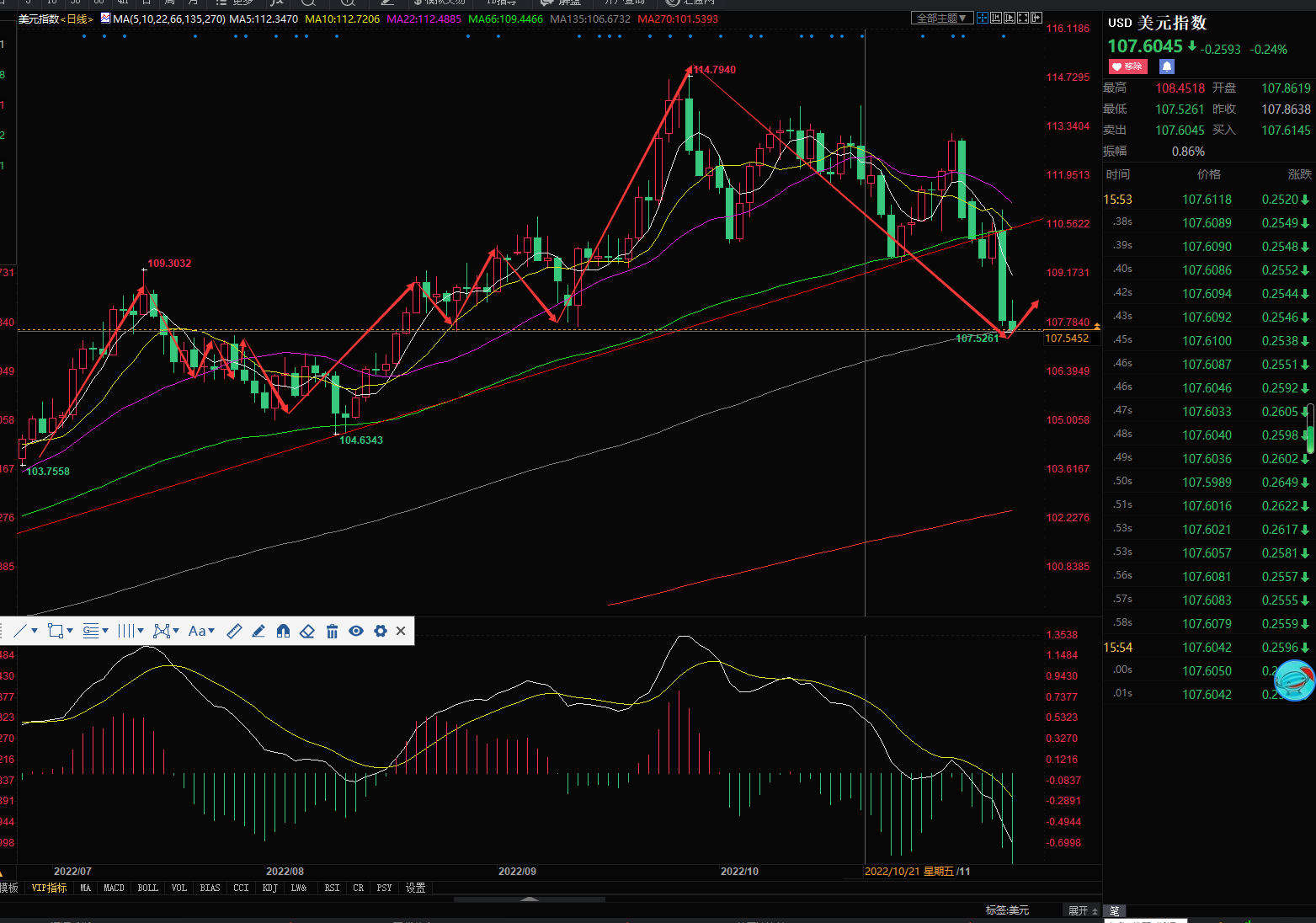Viewport: 1316px width, 923px height.
Task: Expand rectangle tool dropdown arrow
Action: 70,631
